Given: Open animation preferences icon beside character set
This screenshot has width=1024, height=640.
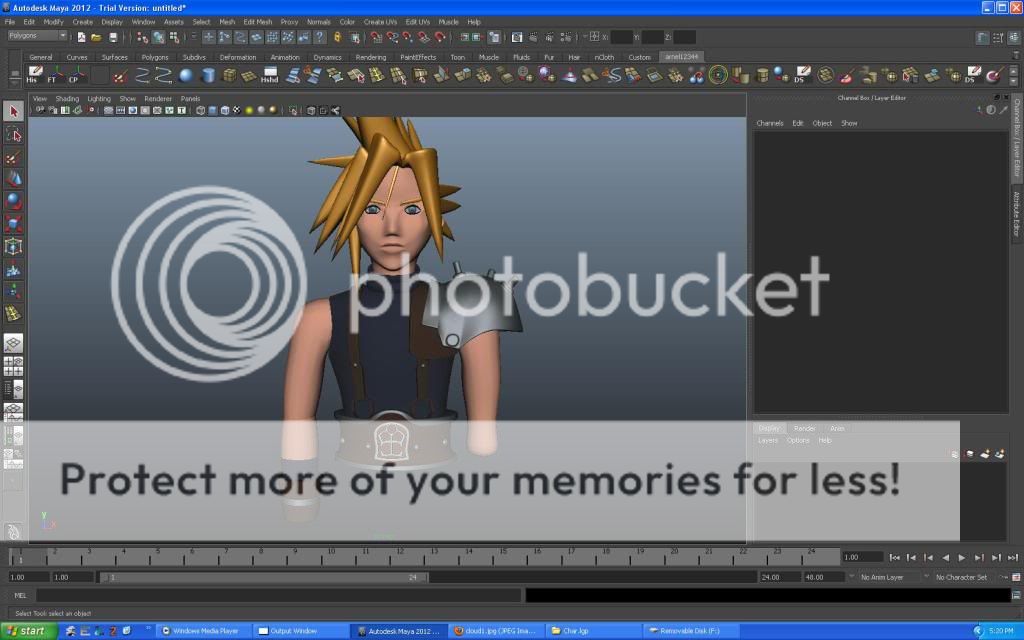Looking at the screenshot, I should (x=1016, y=577).
